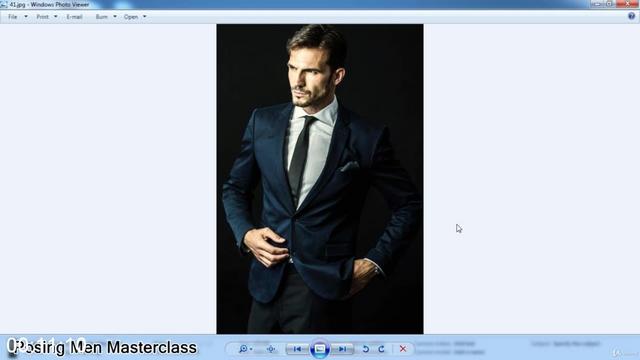Delete the photo with the red X

[403, 349]
